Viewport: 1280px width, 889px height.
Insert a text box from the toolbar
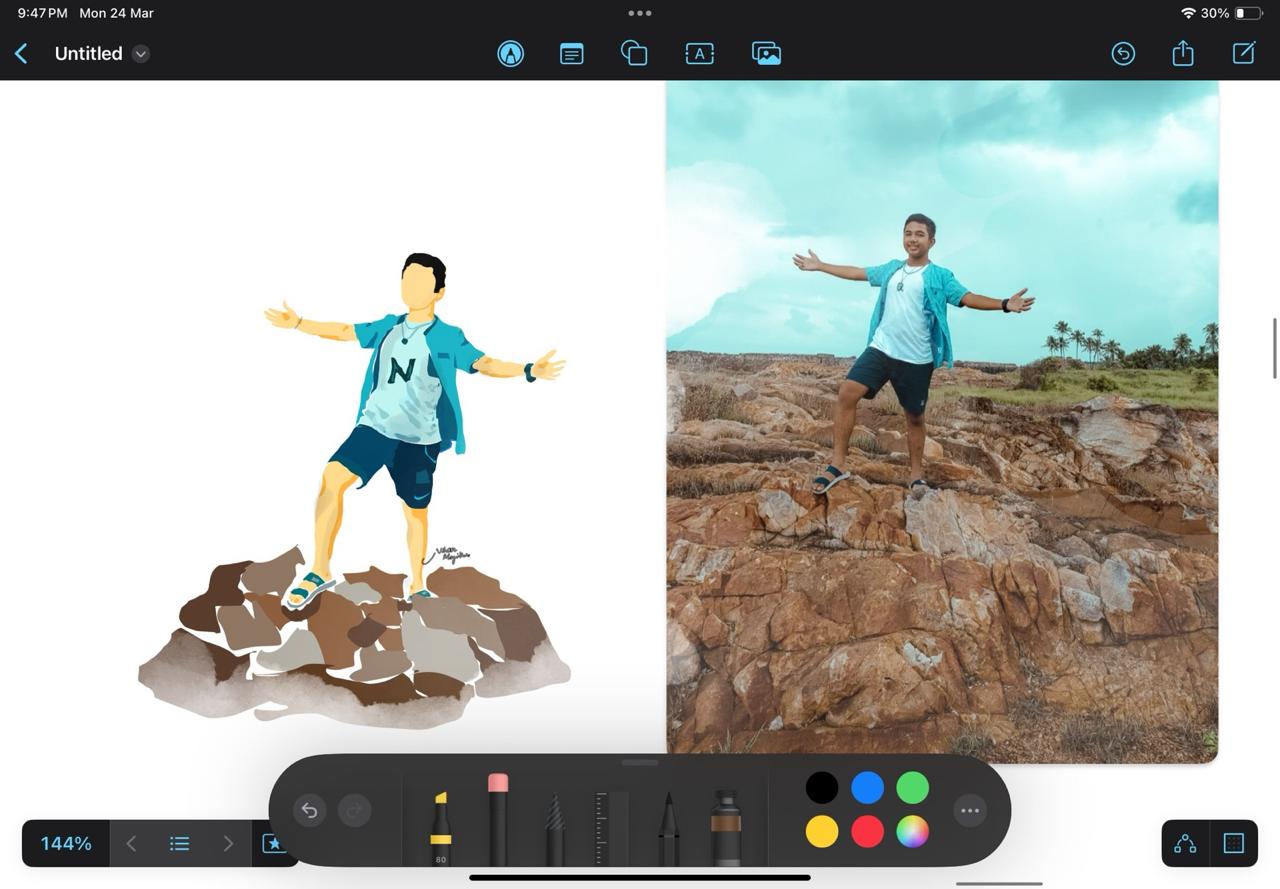click(699, 54)
